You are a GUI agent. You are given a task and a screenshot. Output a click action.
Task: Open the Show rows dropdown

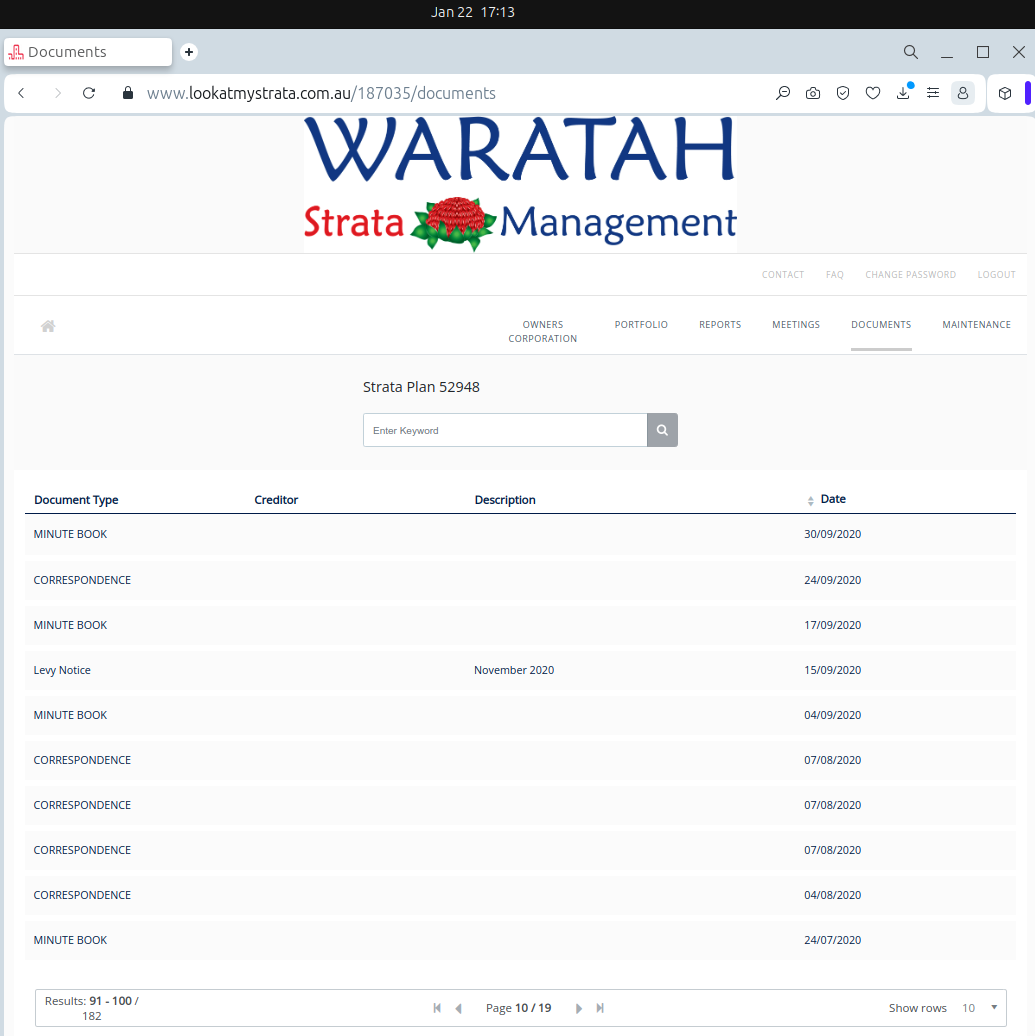point(979,1008)
